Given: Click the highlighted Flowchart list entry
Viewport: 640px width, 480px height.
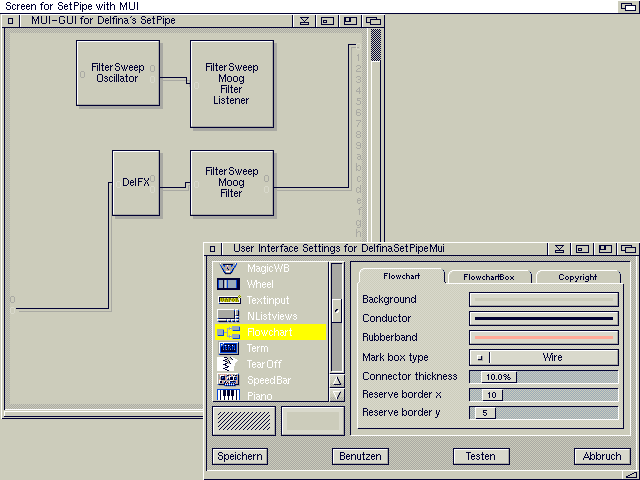Looking at the screenshot, I should tap(270, 332).
